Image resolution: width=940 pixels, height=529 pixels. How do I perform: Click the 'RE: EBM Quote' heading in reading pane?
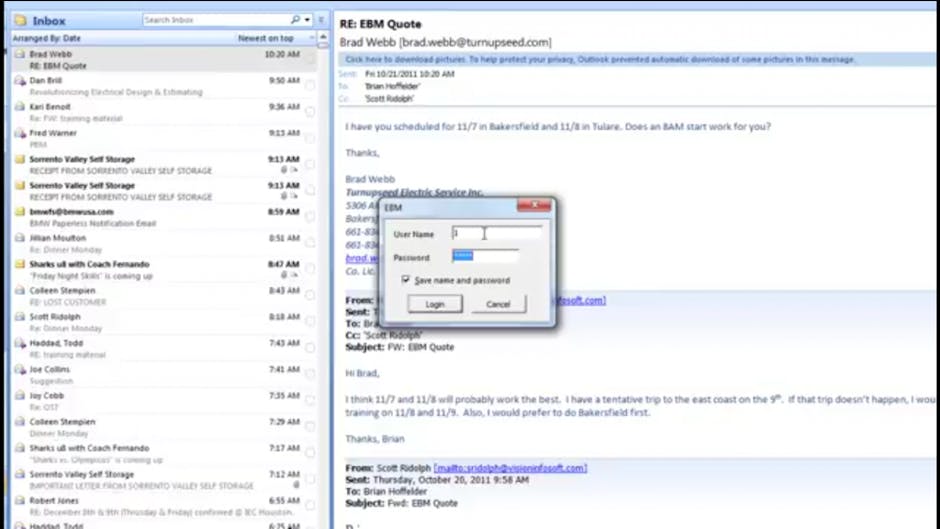380,24
